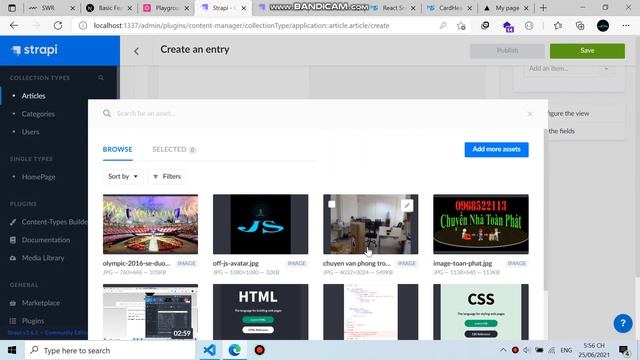Select the olympic-2016 image thumbnail
This screenshot has width=640, height=360.
tap(150, 224)
